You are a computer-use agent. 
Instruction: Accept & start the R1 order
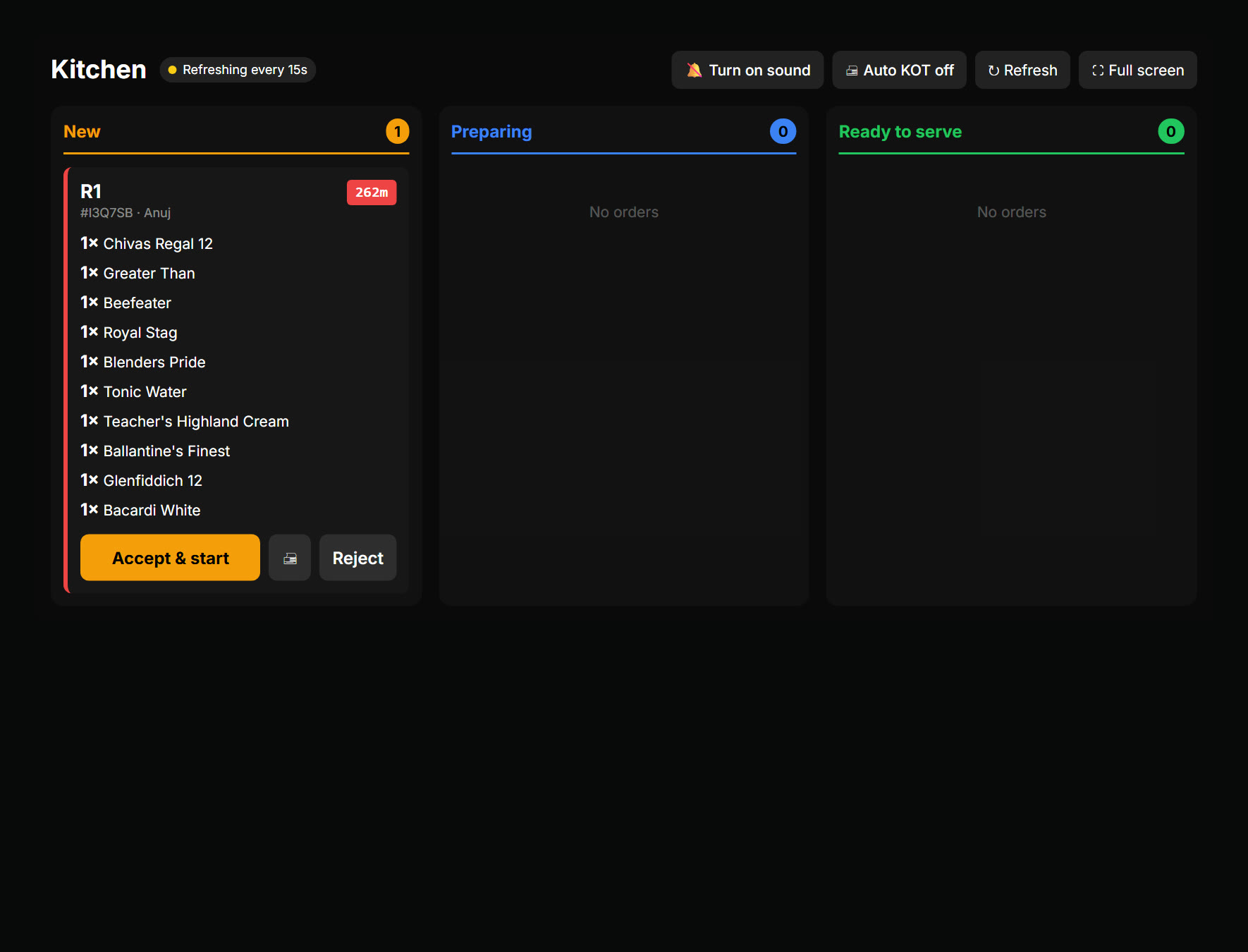(x=170, y=558)
